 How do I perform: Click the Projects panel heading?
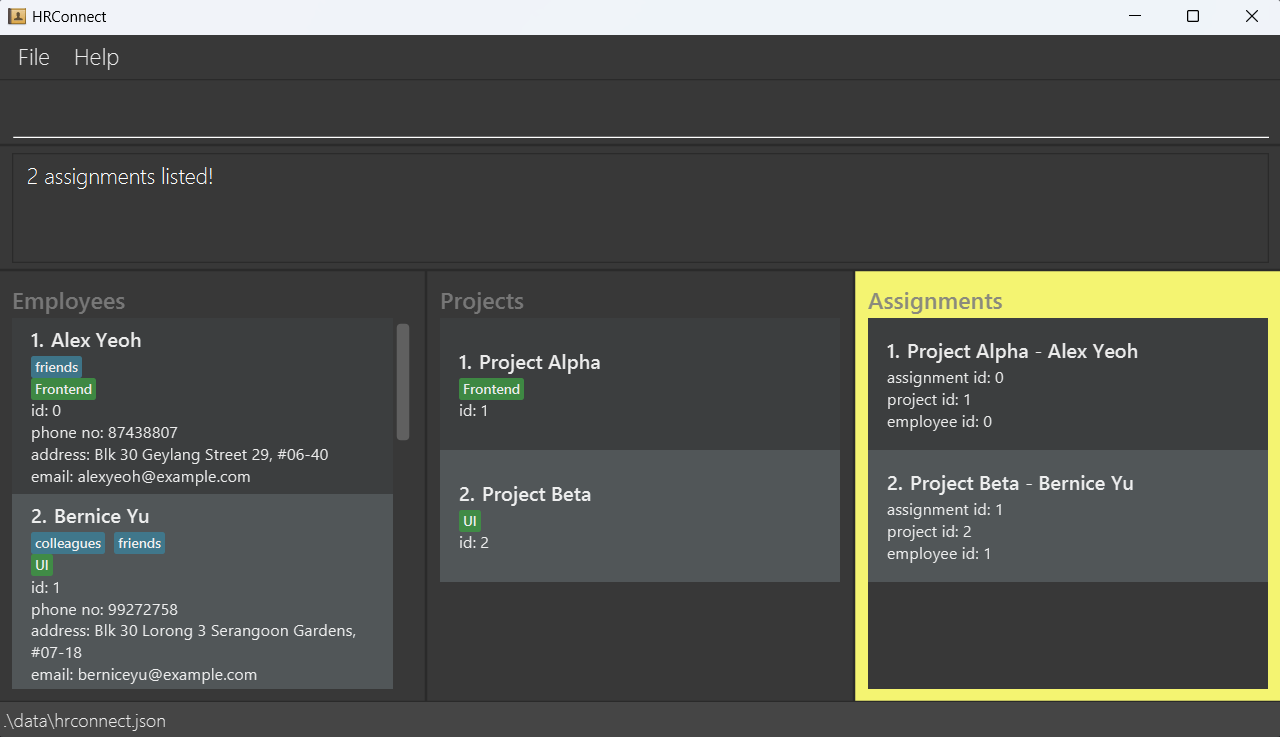pos(482,301)
